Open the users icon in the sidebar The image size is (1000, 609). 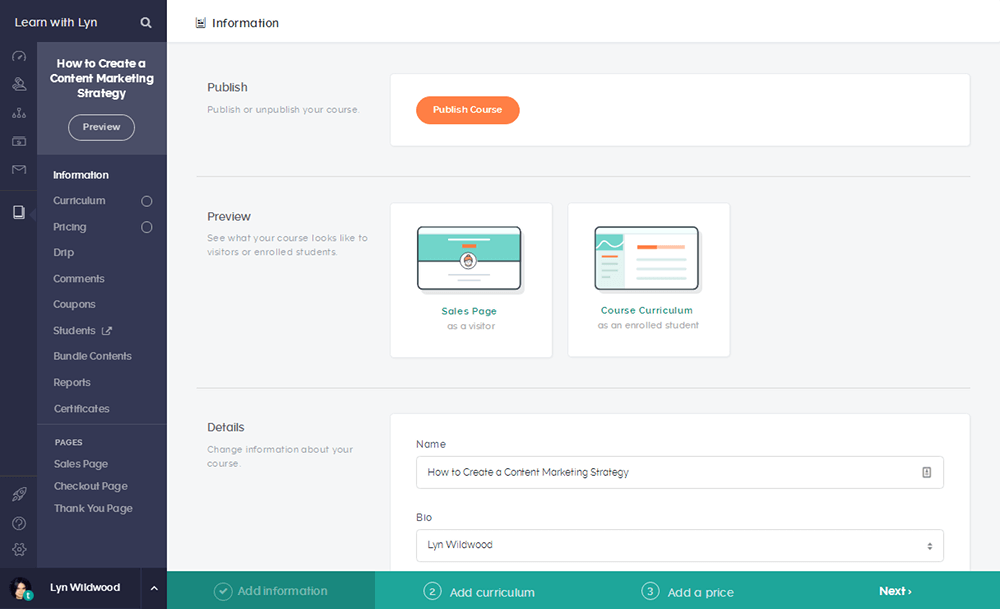[x=19, y=84]
